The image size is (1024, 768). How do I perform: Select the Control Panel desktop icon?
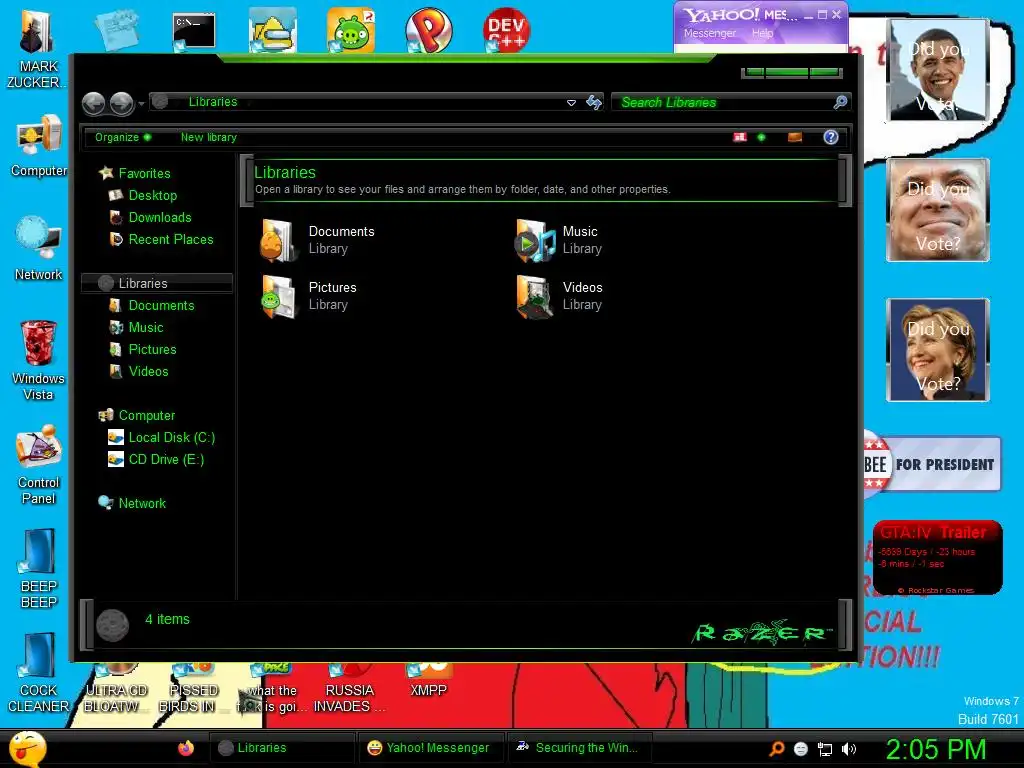click(x=39, y=465)
